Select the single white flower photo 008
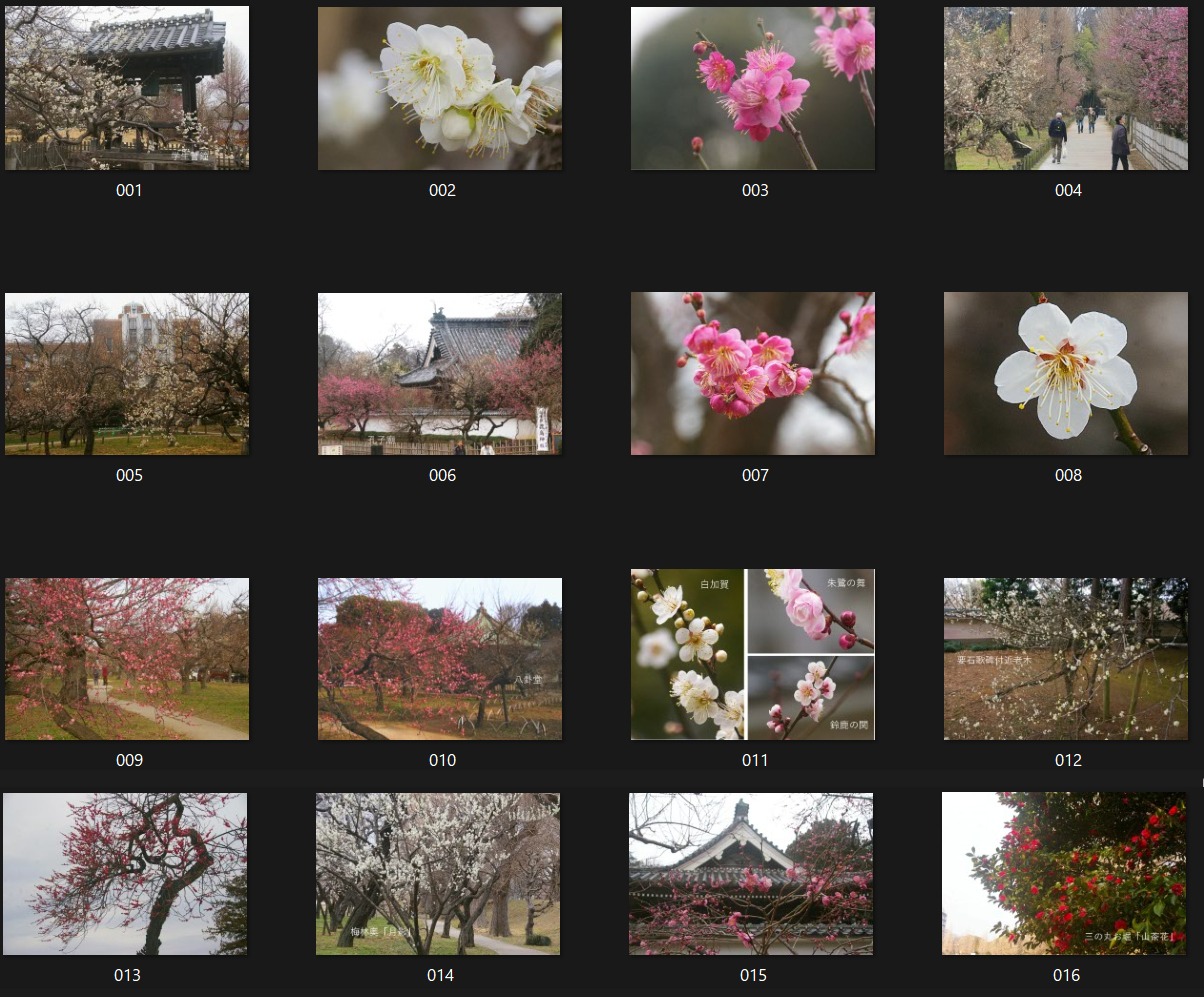Image resolution: width=1204 pixels, height=998 pixels. (1066, 374)
